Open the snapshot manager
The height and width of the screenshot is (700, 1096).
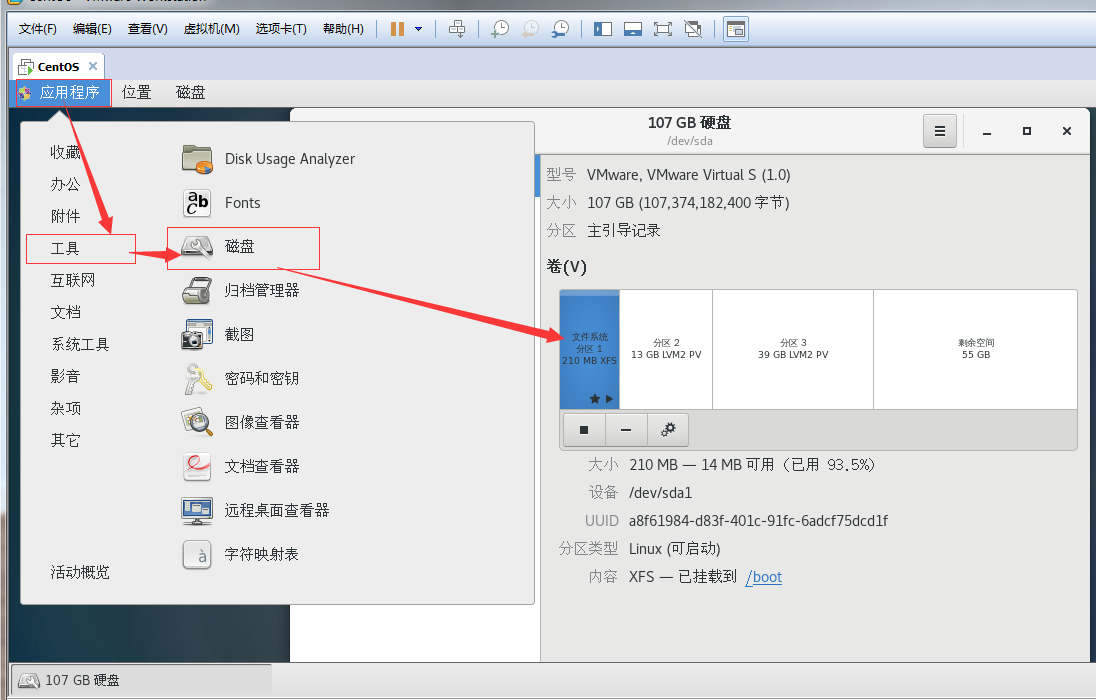561,29
